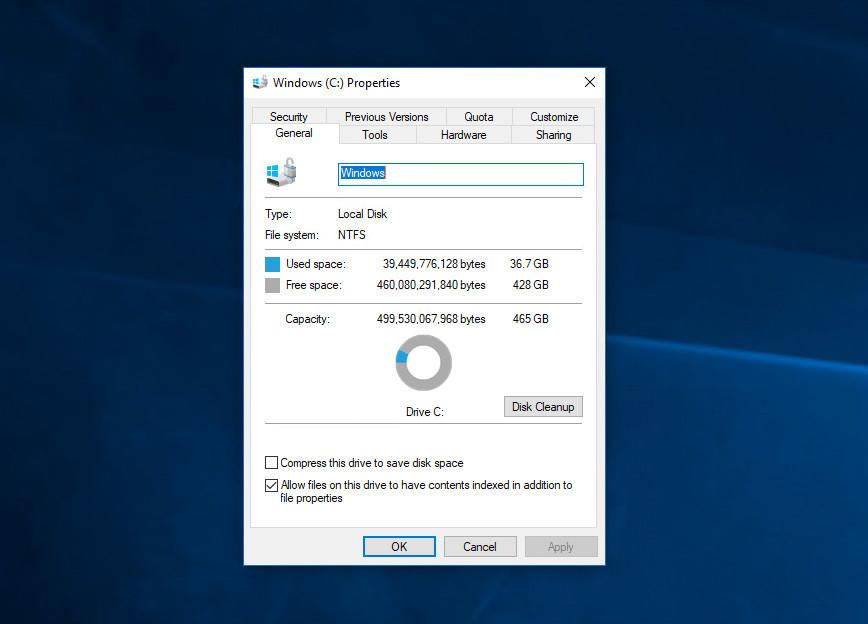Click the Windows drive icon beside the name field

281,172
